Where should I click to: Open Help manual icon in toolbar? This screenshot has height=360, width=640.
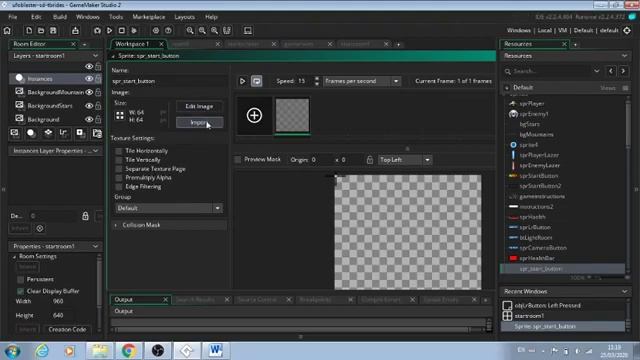tap(168, 31)
